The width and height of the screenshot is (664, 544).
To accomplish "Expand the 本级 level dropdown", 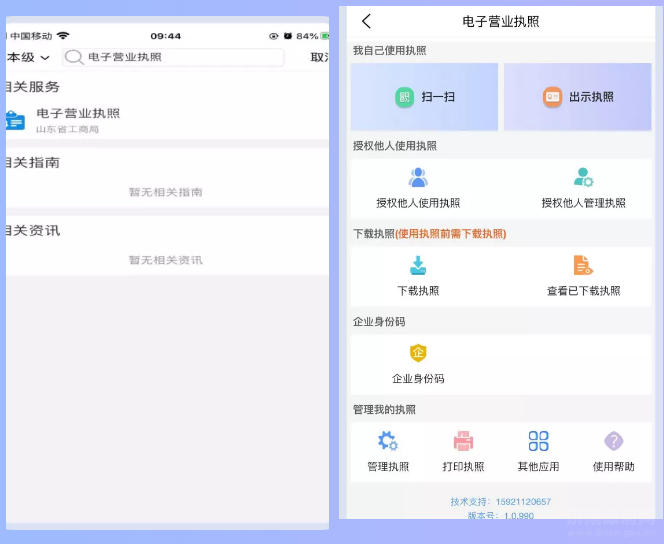I will 28,58.
